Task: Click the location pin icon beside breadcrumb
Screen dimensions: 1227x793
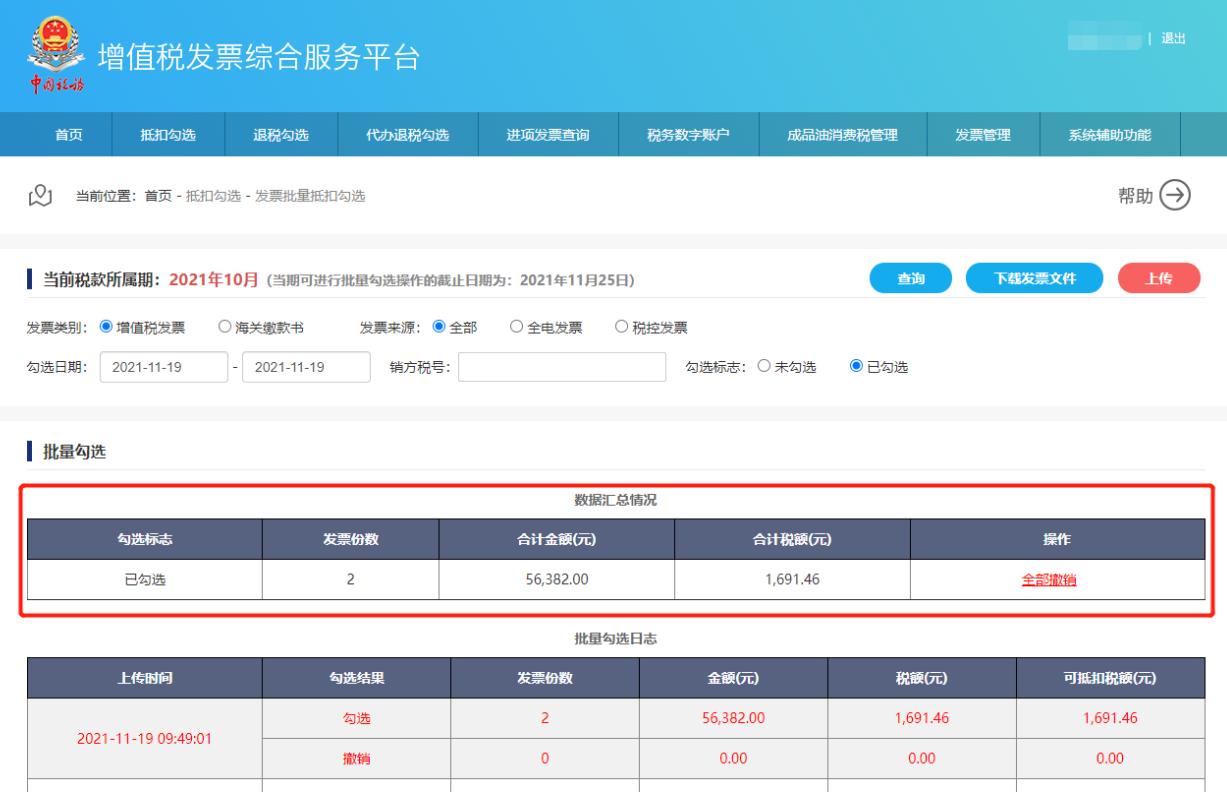Action: (x=39, y=196)
